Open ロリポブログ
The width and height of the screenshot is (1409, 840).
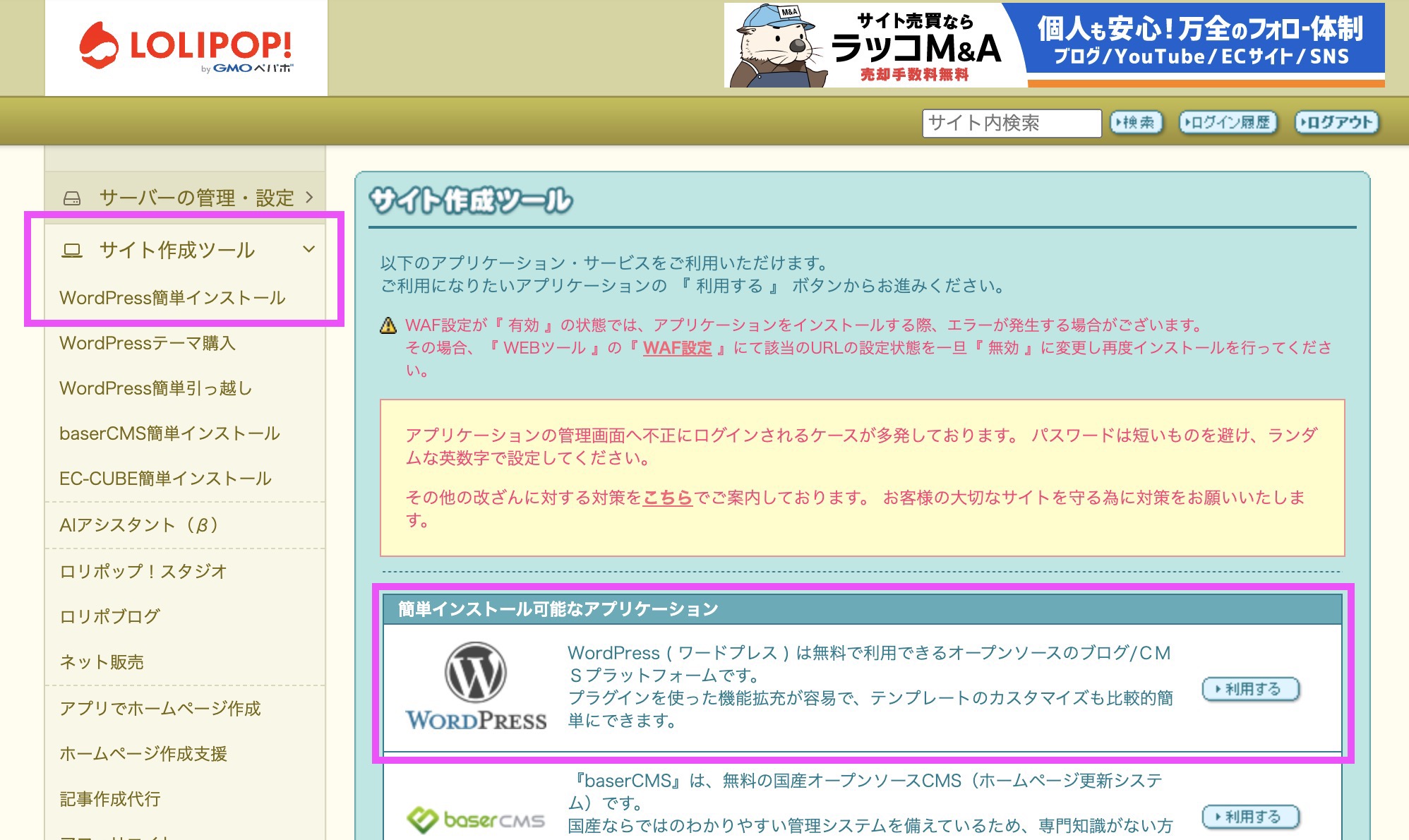109,616
